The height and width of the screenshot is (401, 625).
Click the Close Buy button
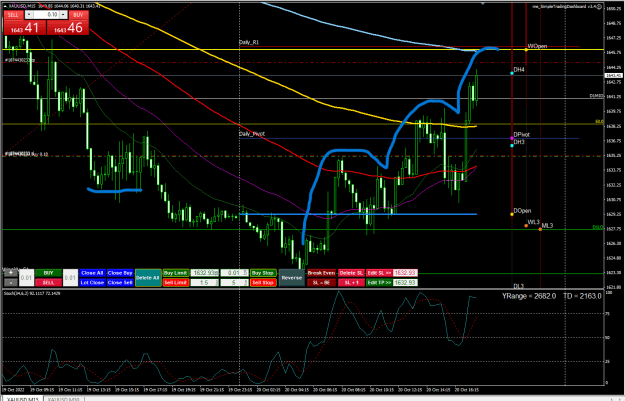pos(120,273)
